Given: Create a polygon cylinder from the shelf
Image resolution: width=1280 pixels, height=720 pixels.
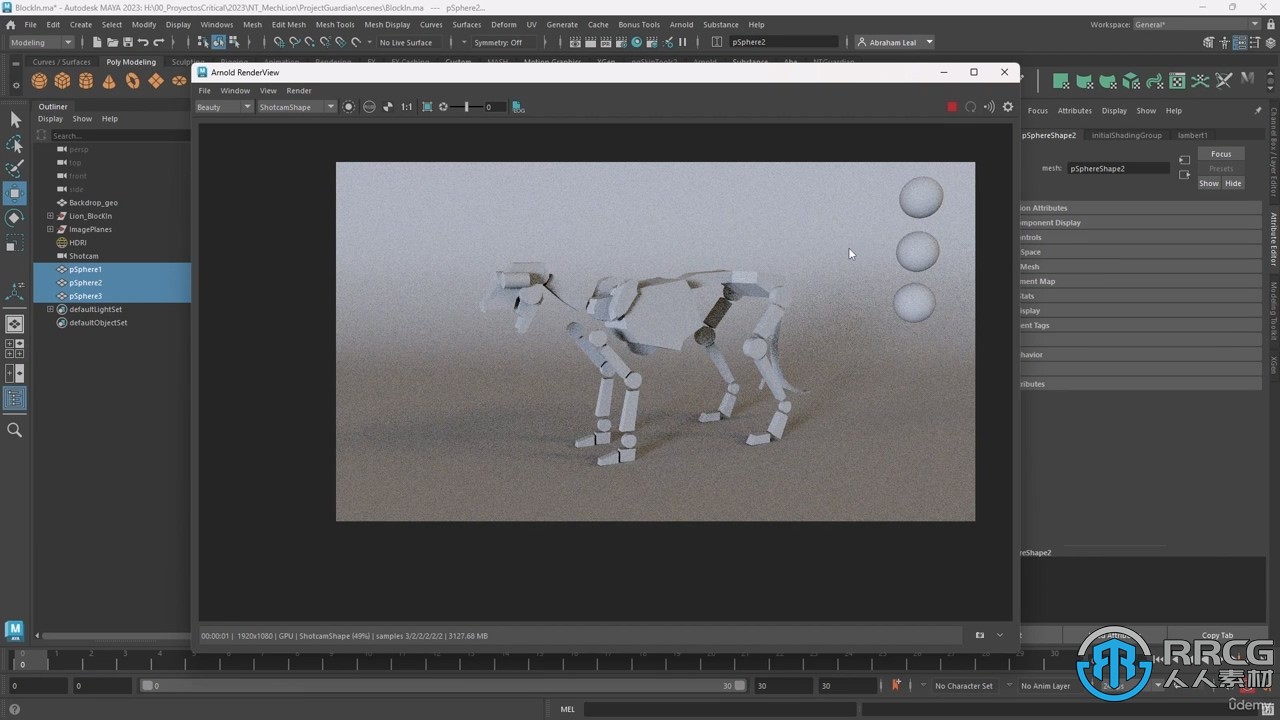Looking at the screenshot, I should coord(86,81).
